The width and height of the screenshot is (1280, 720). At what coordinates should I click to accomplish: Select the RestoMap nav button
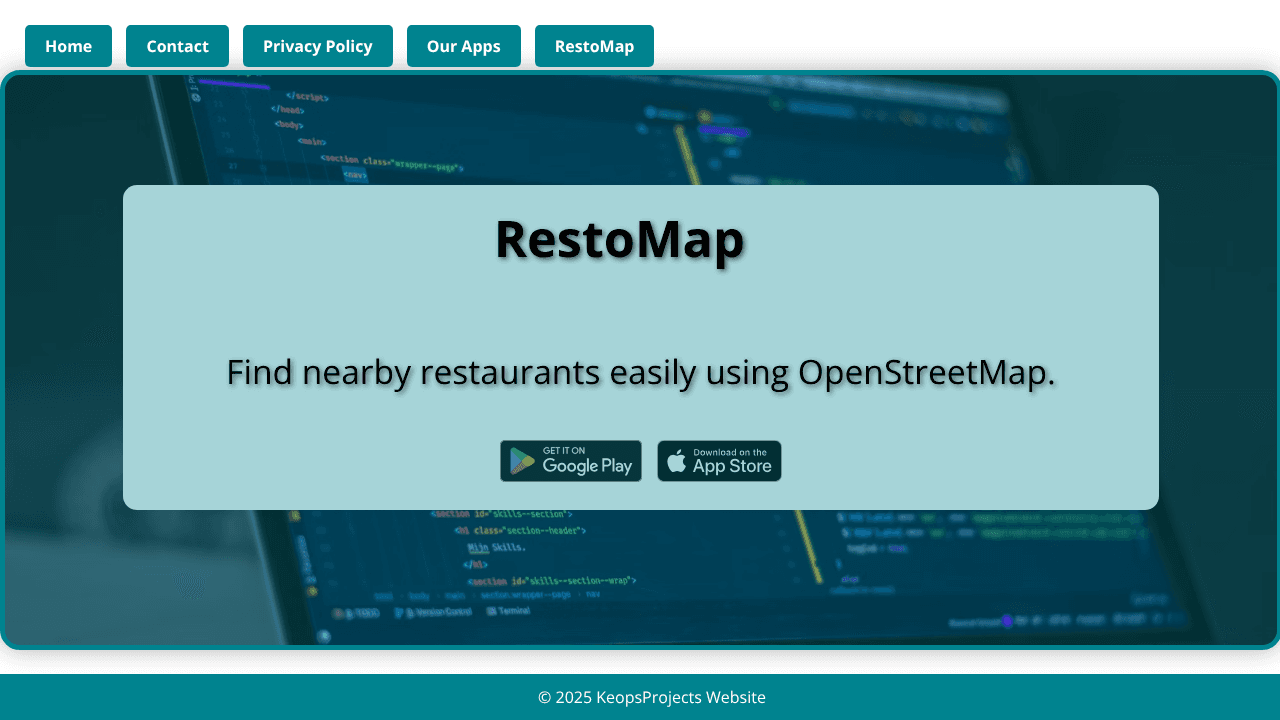594,46
